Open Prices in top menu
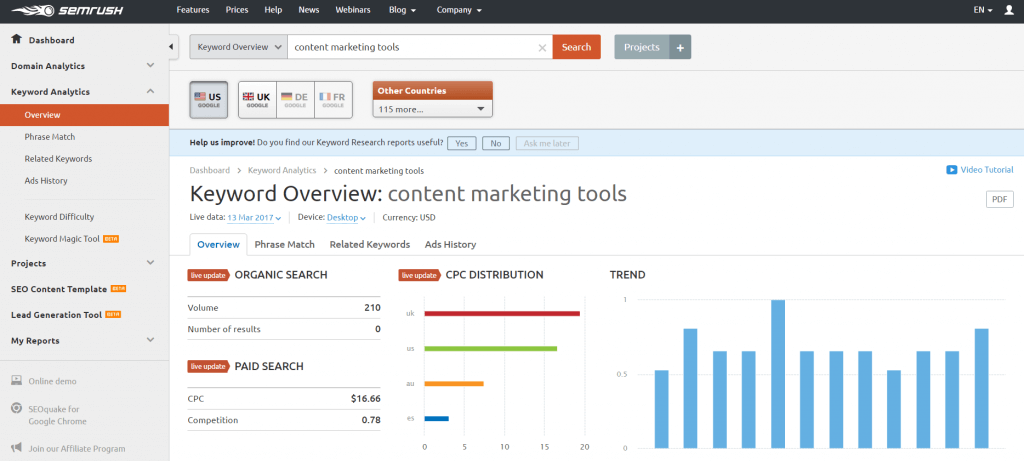1024x461 pixels. pyautogui.click(x=236, y=10)
